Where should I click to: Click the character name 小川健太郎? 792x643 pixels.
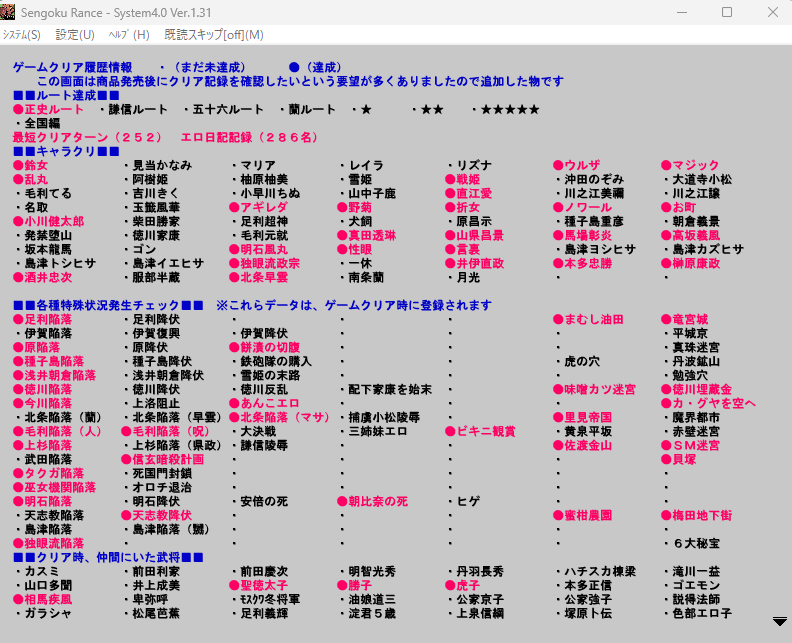49,221
